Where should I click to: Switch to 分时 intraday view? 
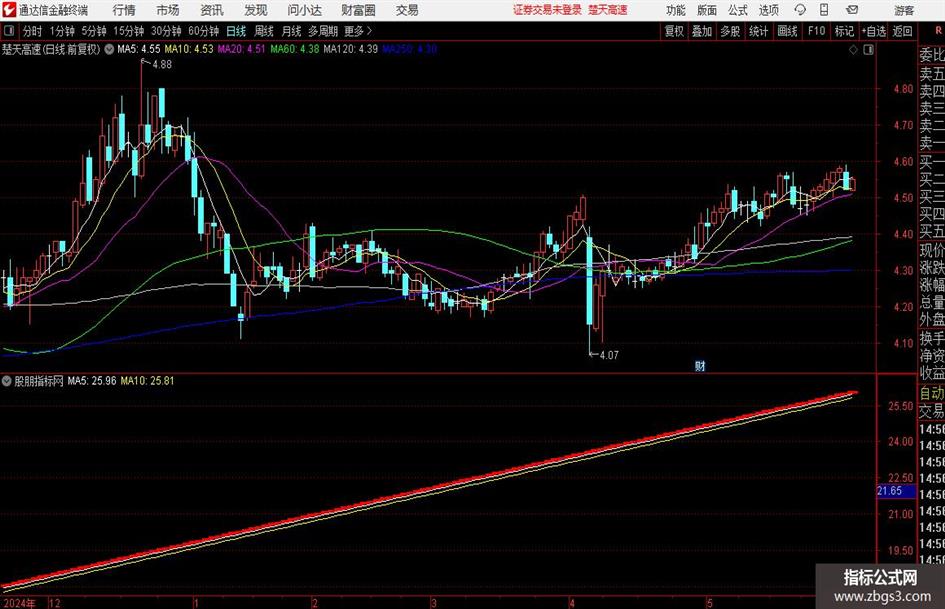point(33,31)
